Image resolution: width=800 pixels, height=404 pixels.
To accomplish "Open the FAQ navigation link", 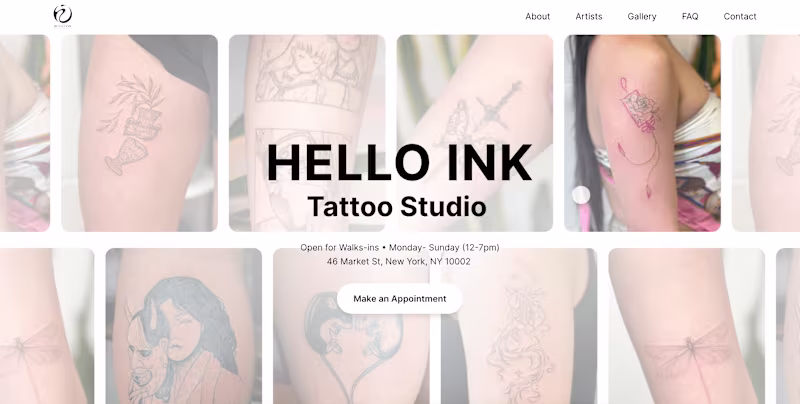I will coord(690,16).
